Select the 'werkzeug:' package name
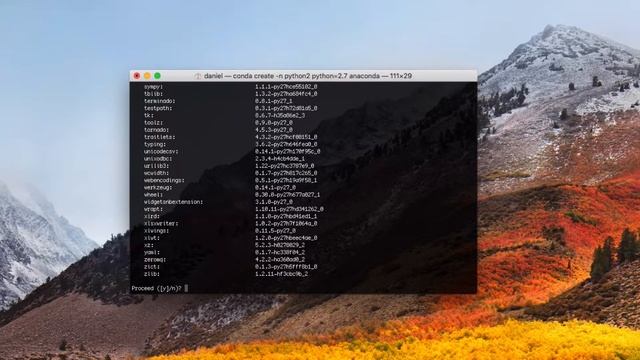640x360 pixels. coord(158,188)
